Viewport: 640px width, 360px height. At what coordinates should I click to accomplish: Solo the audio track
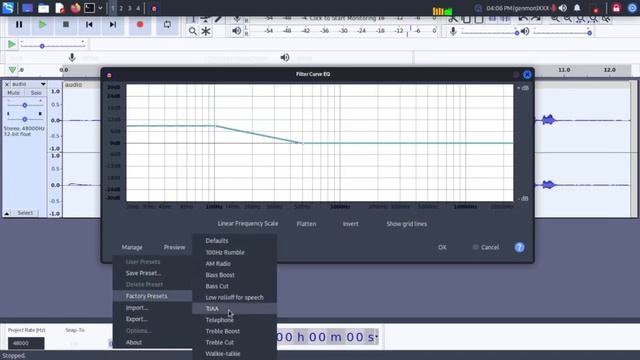pyautogui.click(x=36, y=93)
